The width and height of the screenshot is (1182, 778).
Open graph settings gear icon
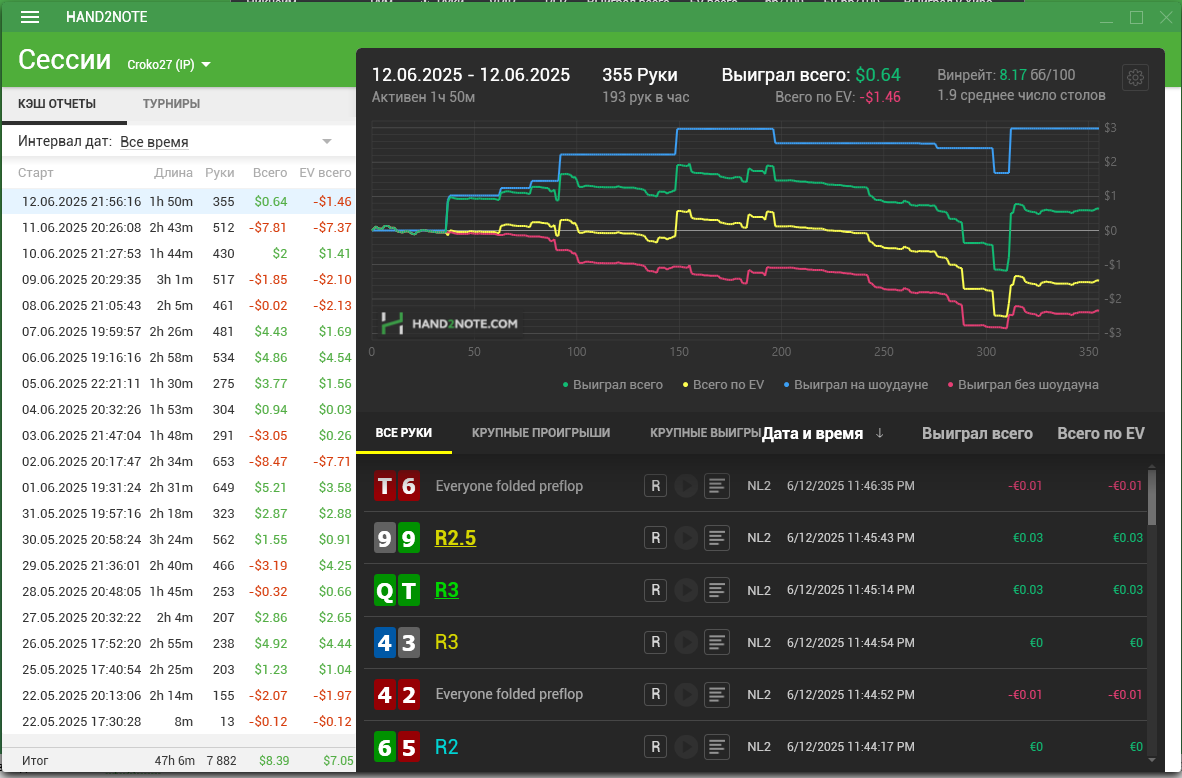(1135, 77)
